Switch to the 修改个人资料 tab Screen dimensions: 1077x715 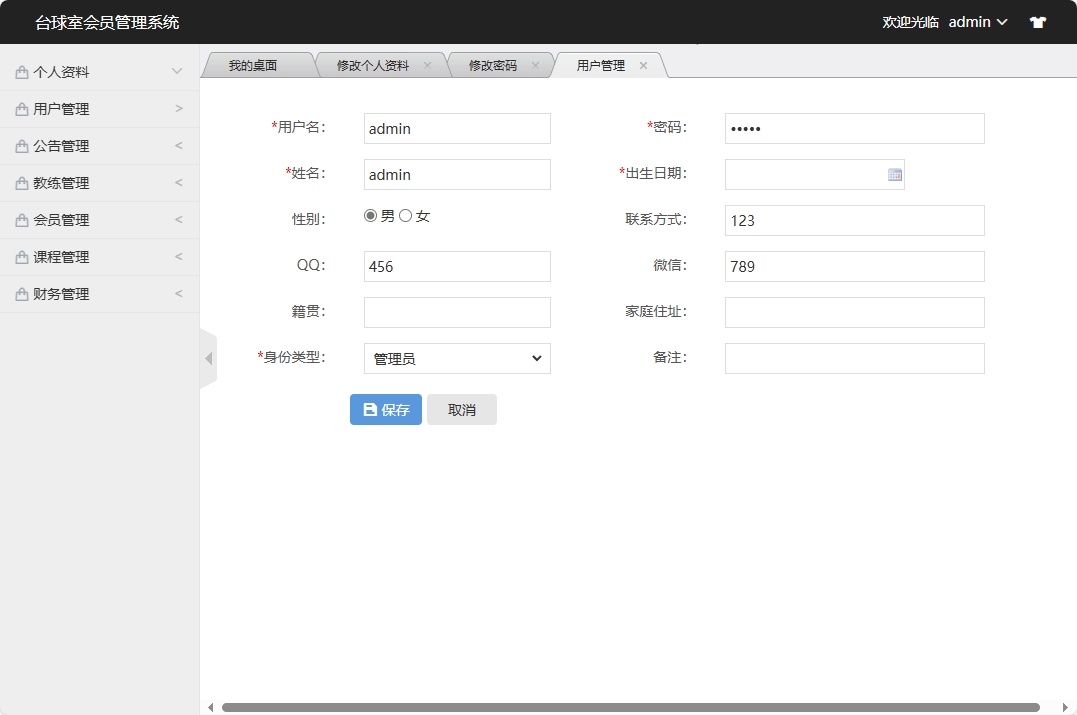[x=370, y=63]
